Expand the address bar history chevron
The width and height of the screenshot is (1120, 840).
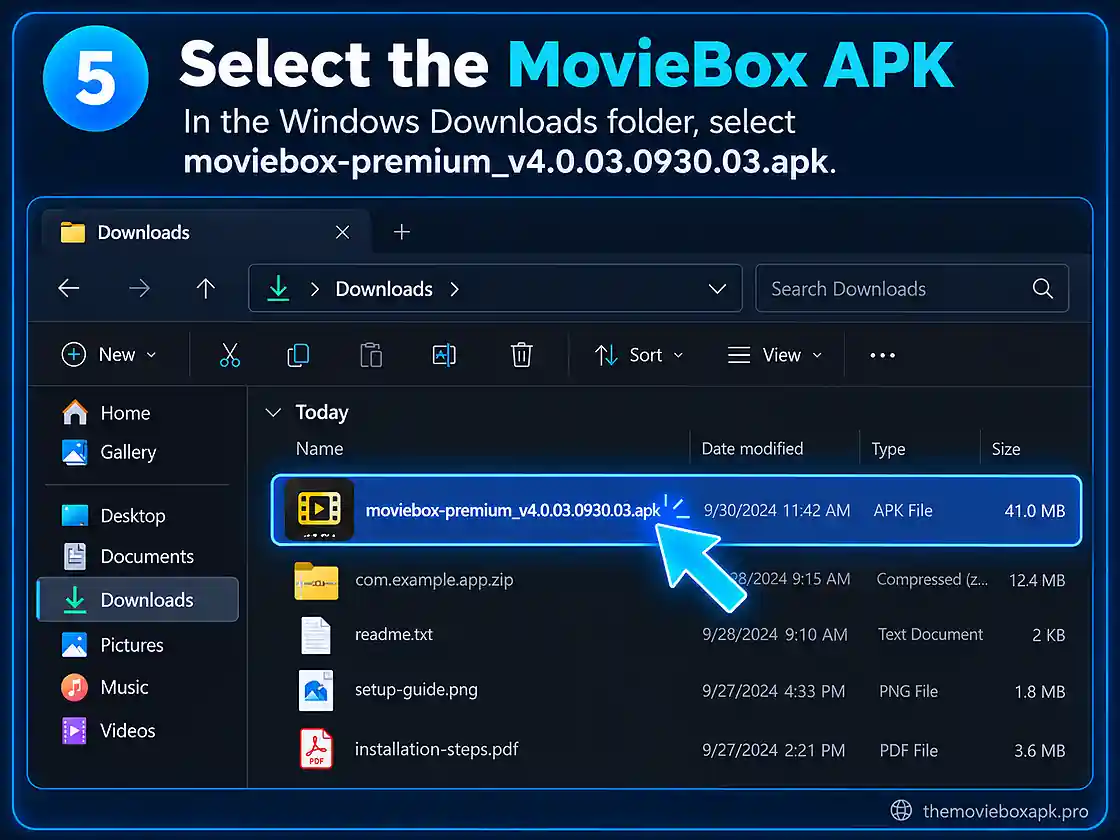717,289
